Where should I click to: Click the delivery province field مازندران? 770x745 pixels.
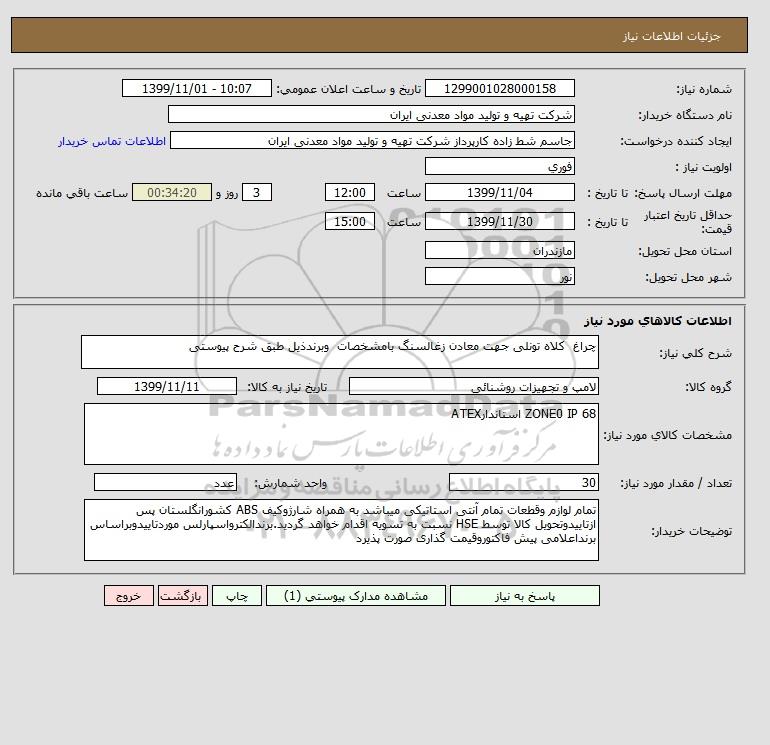click(499, 250)
